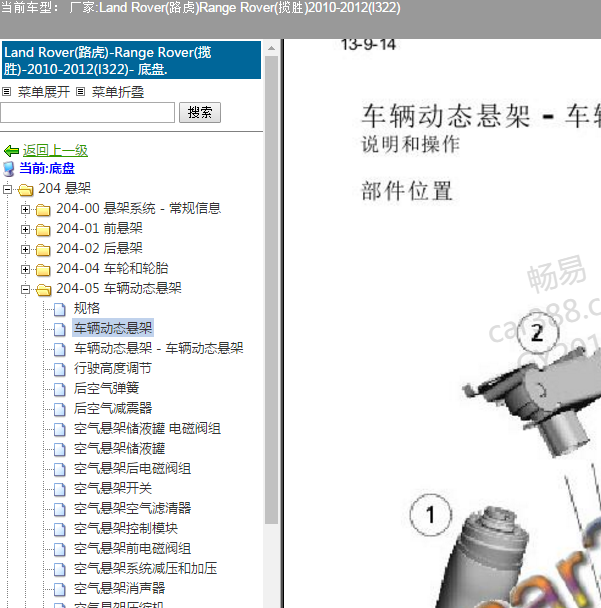
Task: Open the 空气悬架消声器 document
Action: pos(119,589)
